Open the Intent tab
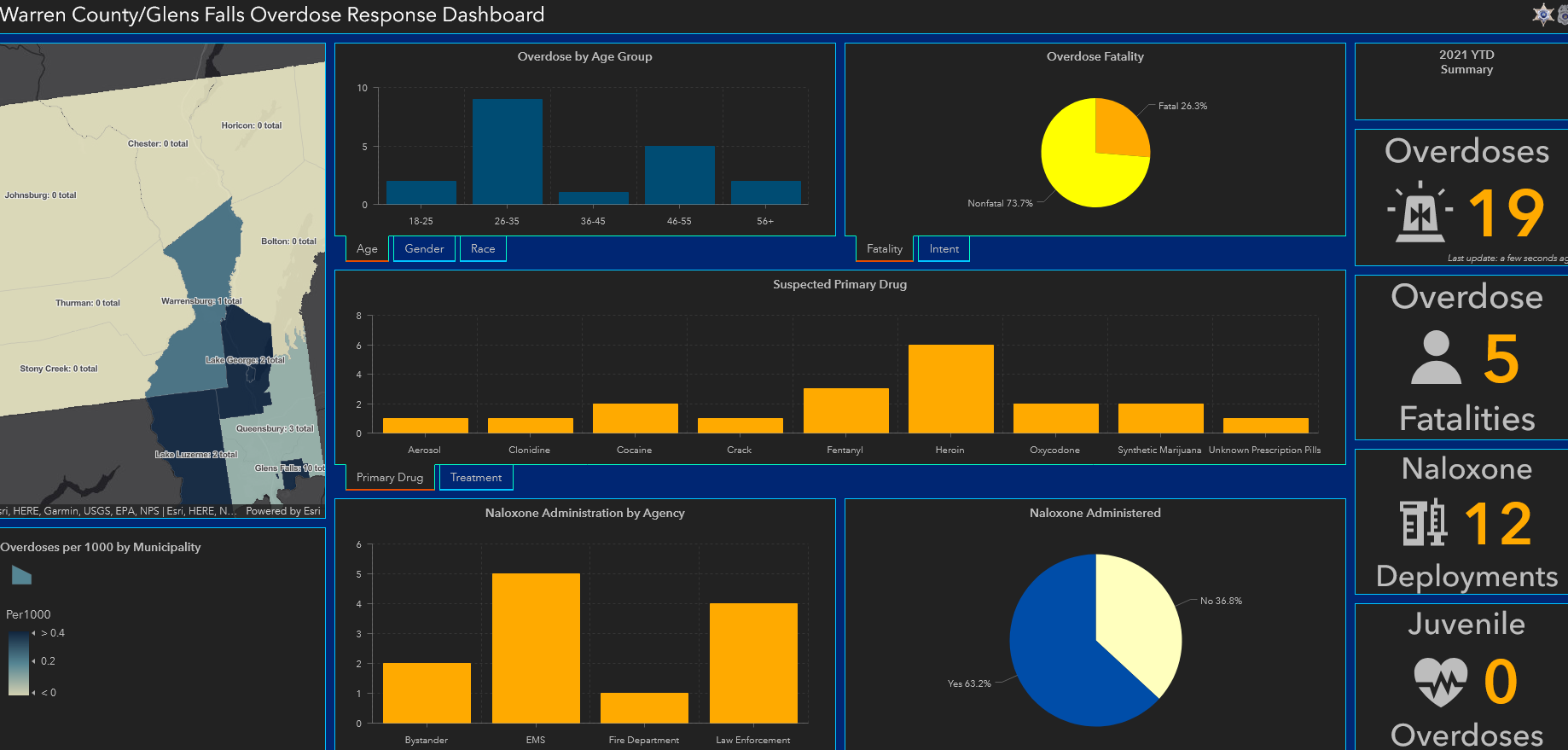 [x=944, y=249]
